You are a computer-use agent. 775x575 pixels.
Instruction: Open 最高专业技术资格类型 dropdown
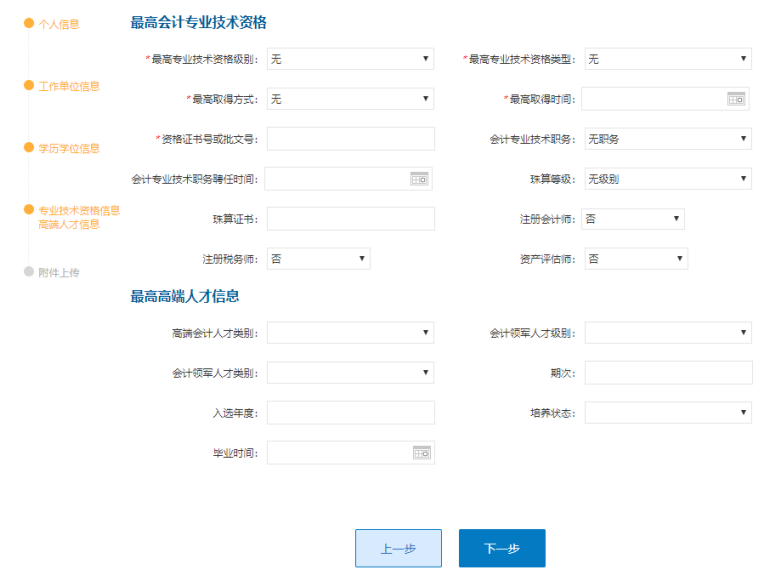click(x=667, y=59)
